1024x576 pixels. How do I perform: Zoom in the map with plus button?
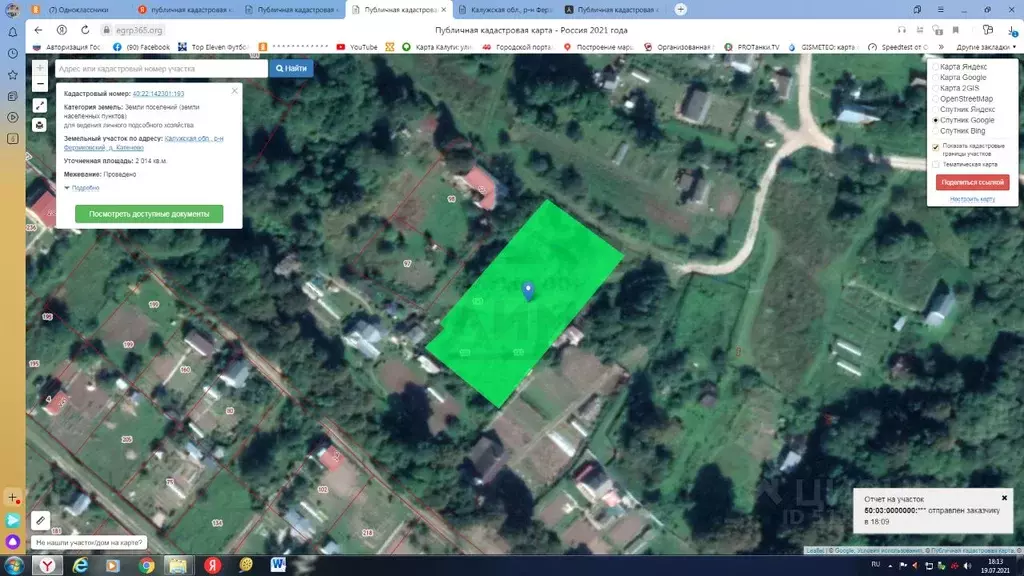point(39,68)
